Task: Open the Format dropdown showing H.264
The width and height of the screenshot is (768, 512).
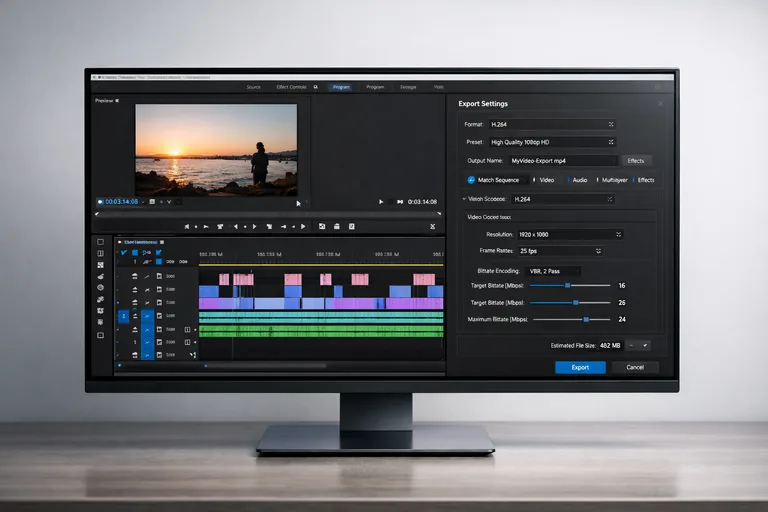Action: pyautogui.click(x=552, y=124)
